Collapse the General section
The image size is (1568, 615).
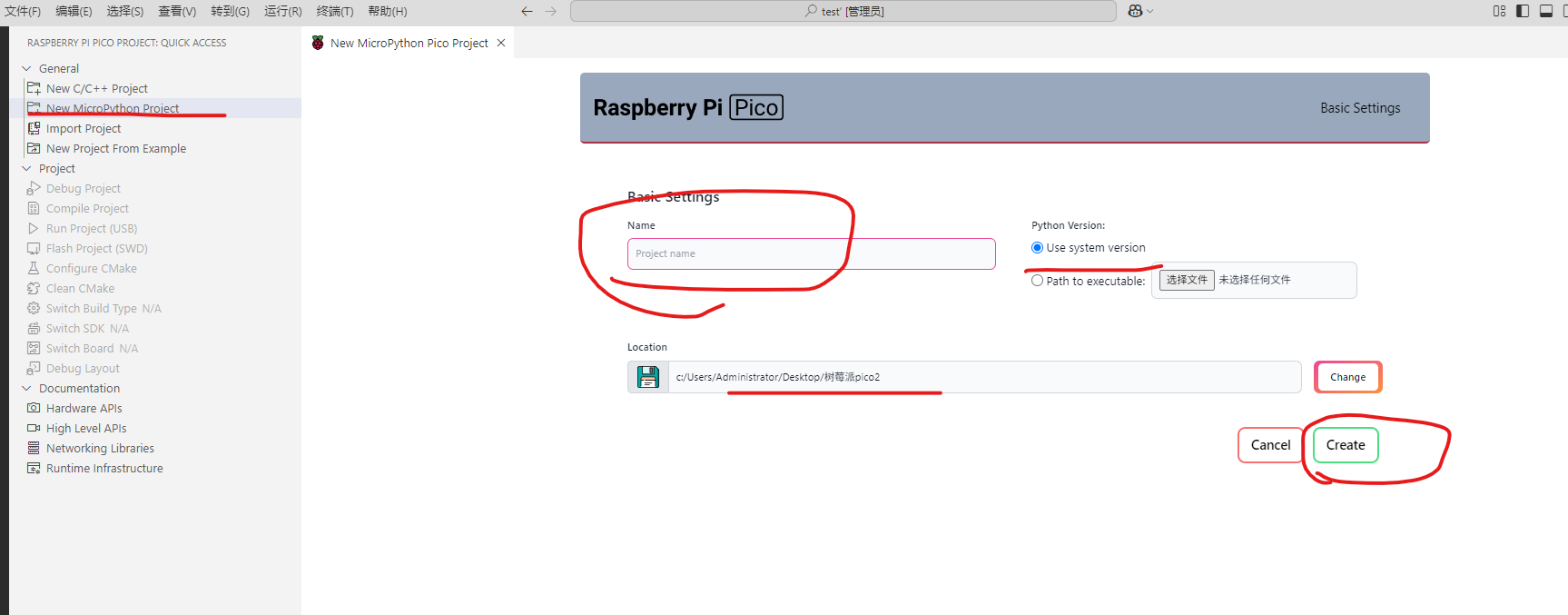(26, 68)
